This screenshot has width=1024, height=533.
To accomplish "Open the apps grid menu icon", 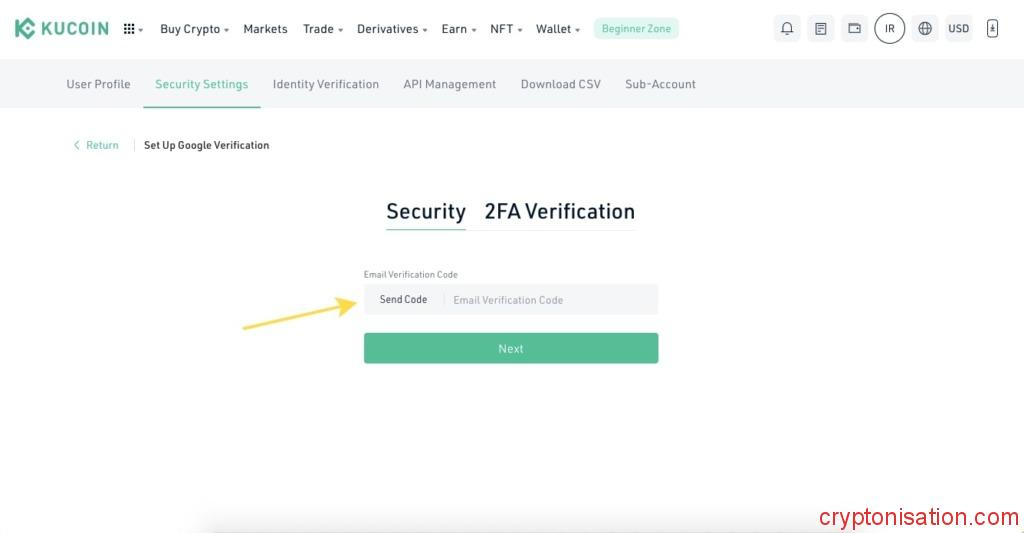I will 131,29.
